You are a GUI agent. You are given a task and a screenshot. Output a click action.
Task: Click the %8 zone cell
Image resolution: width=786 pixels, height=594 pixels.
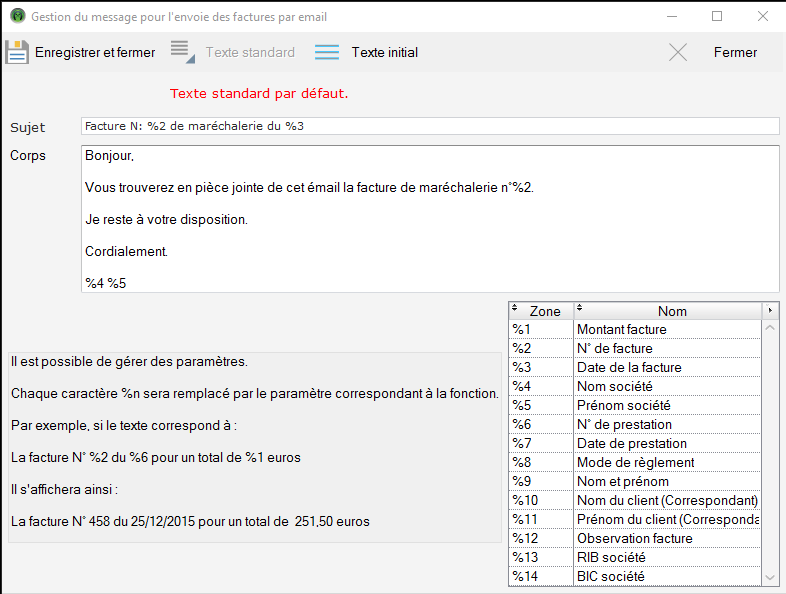[541, 463]
